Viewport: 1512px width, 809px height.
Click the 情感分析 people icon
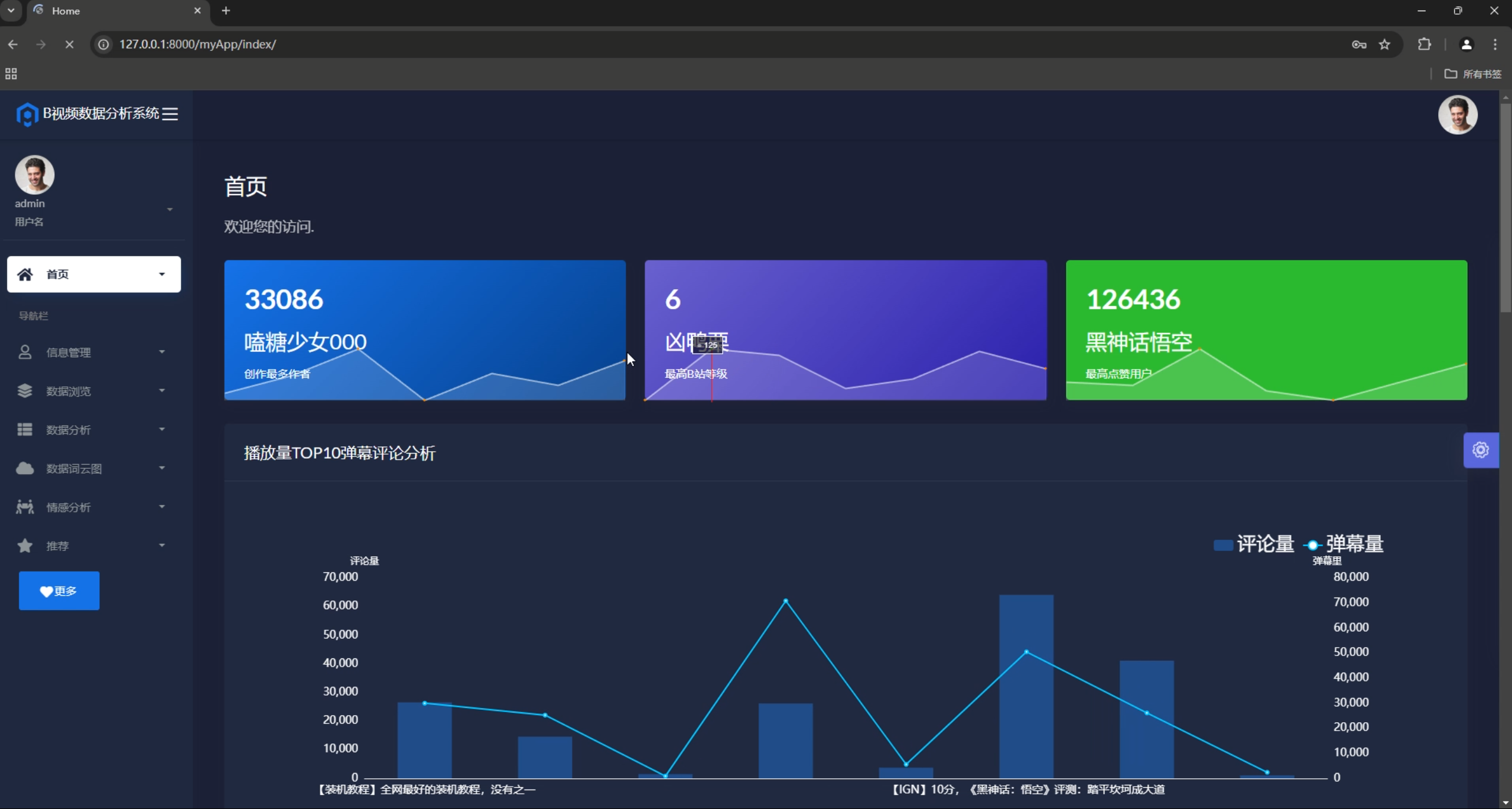click(25, 507)
